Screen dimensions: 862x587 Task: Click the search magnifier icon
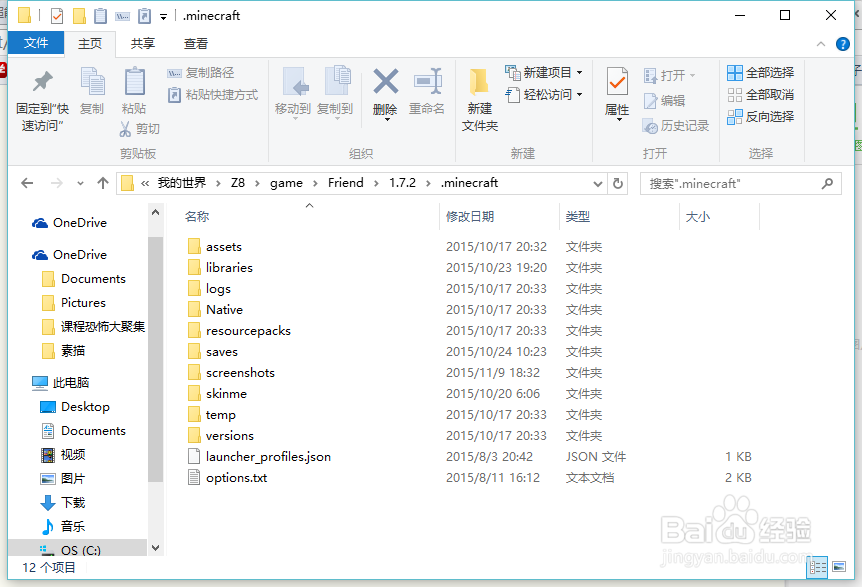(x=827, y=184)
